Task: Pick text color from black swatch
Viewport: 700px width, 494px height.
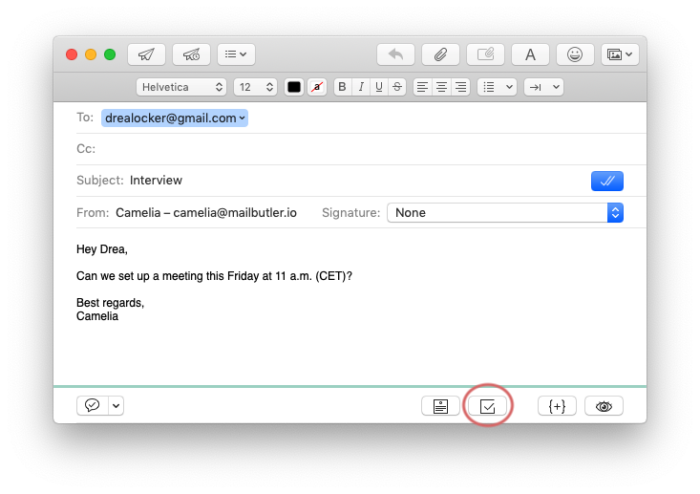Action: [294, 87]
